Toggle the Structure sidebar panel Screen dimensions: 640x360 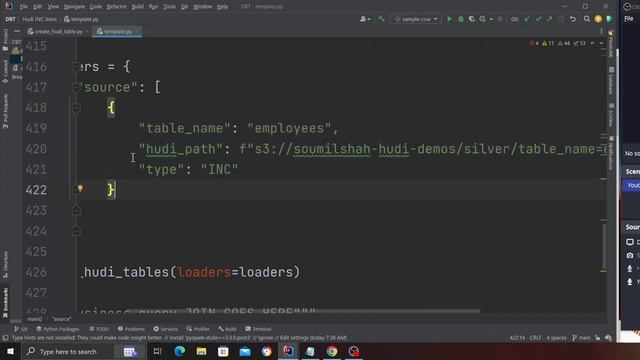coord(5,265)
